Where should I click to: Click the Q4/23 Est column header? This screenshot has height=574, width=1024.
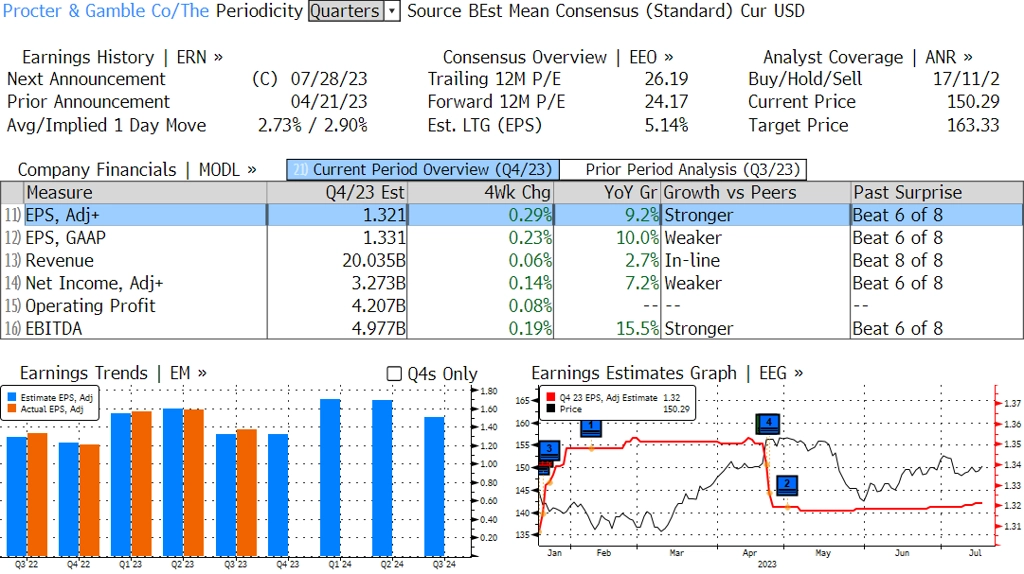[x=337, y=193]
